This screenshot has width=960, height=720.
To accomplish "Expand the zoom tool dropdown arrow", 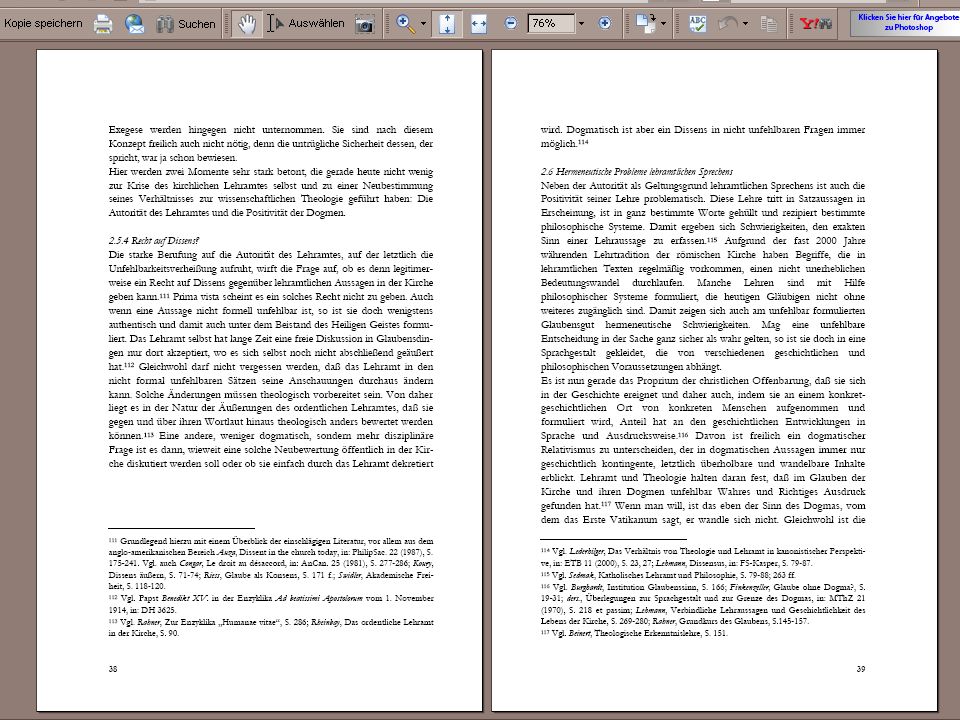I will 423,24.
